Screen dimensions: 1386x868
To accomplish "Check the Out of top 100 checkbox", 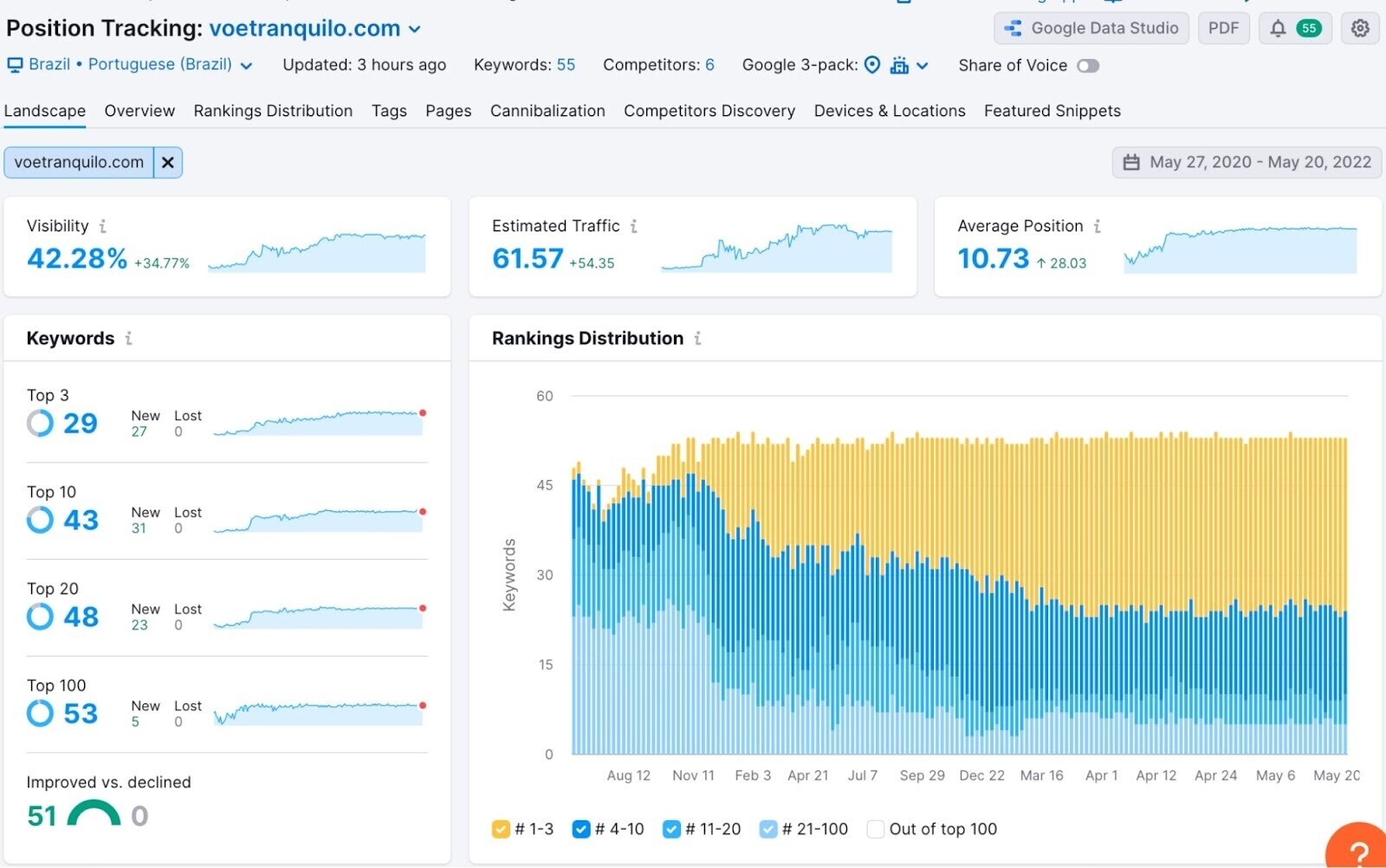I will [x=876, y=829].
